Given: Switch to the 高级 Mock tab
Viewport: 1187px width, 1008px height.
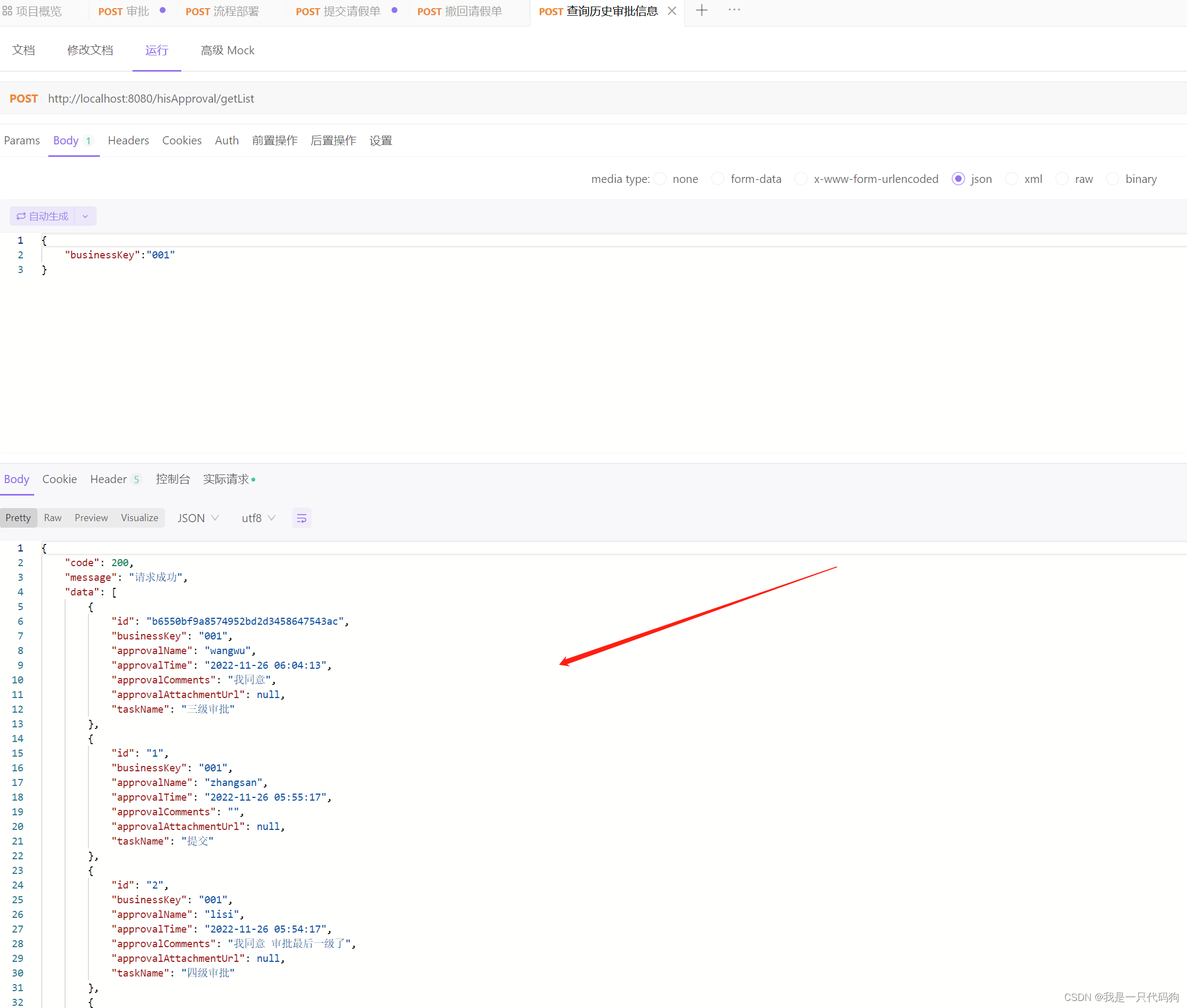Looking at the screenshot, I should click(x=228, y=50).
